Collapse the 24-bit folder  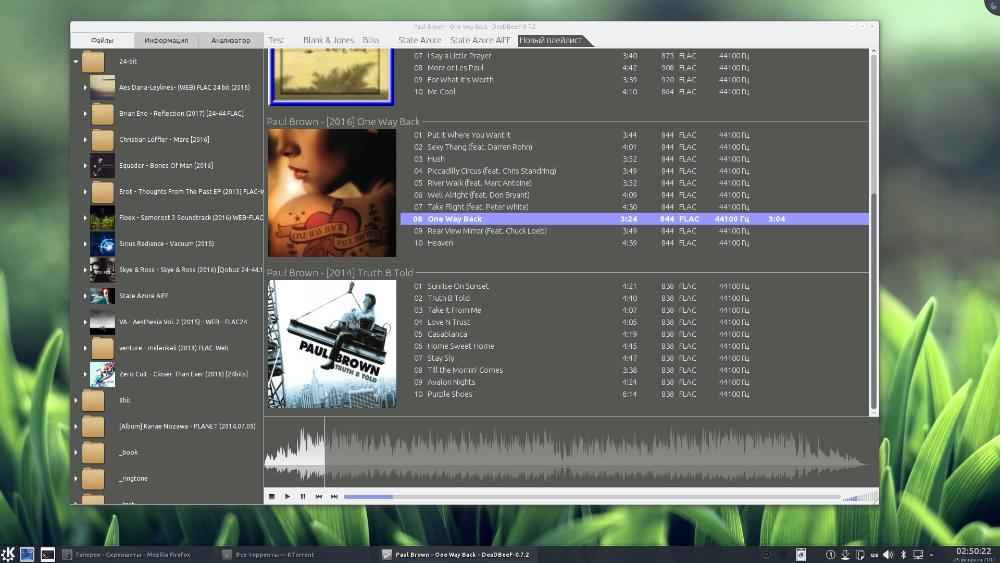click(76, 62)
